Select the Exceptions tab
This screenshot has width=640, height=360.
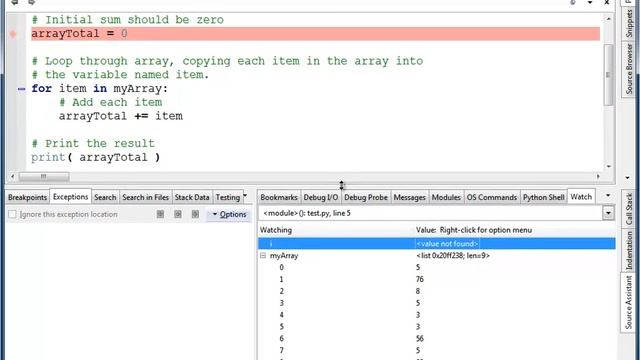coord(70,197)
